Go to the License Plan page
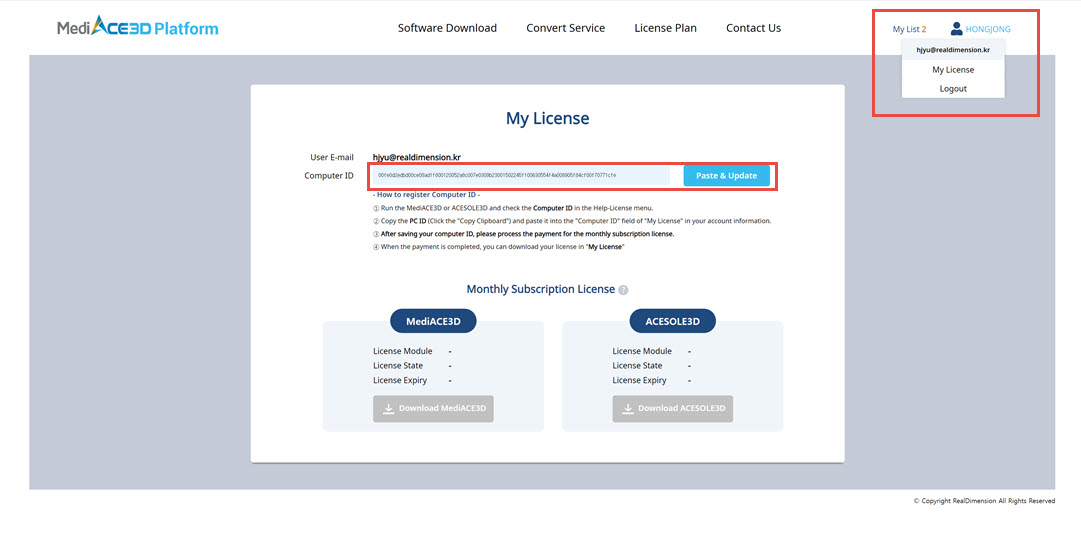Viewport: 1081px width, 552px height. (665, 28)
